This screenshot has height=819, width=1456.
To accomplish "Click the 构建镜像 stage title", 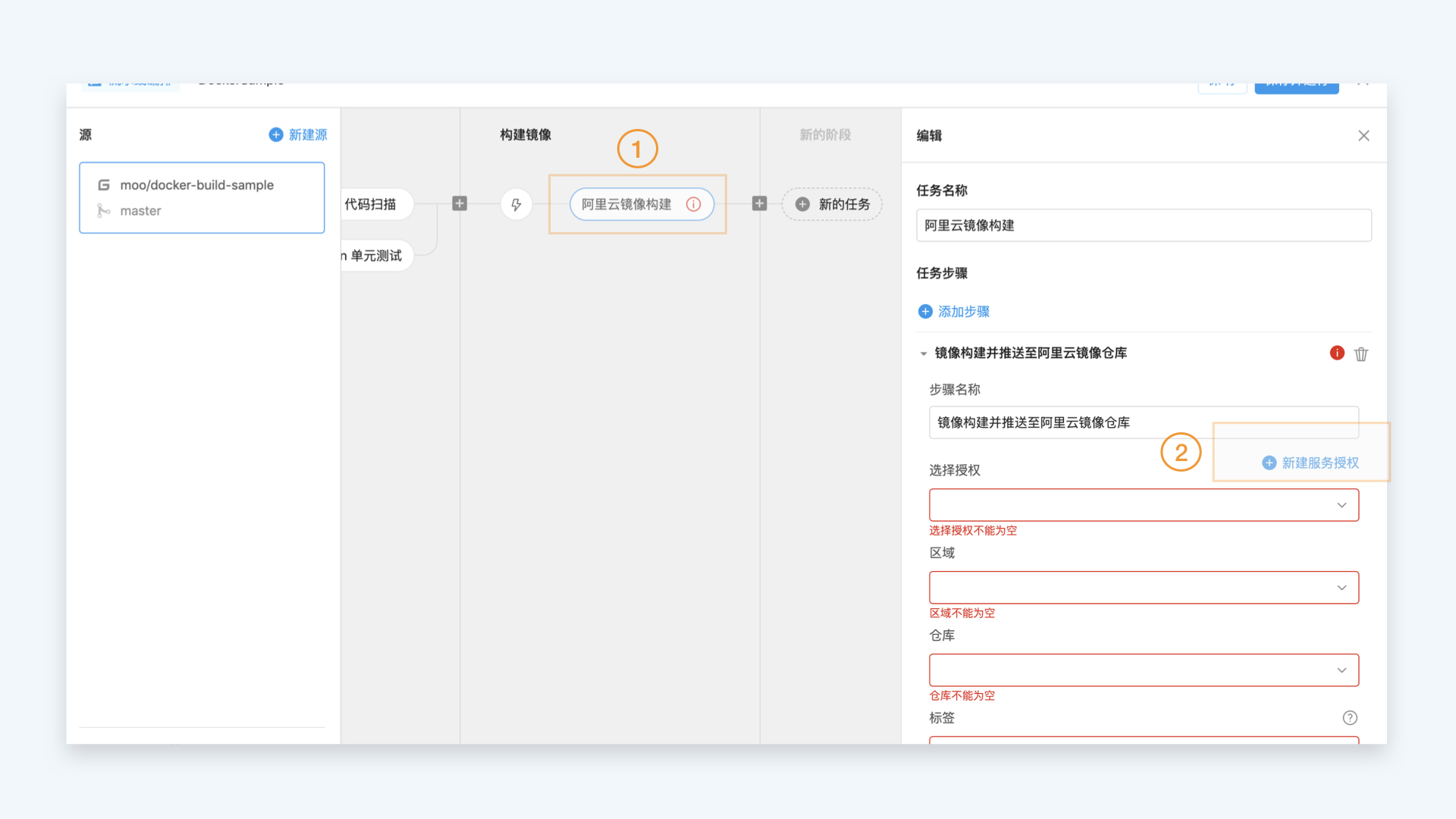I will (x=526, y=135).
